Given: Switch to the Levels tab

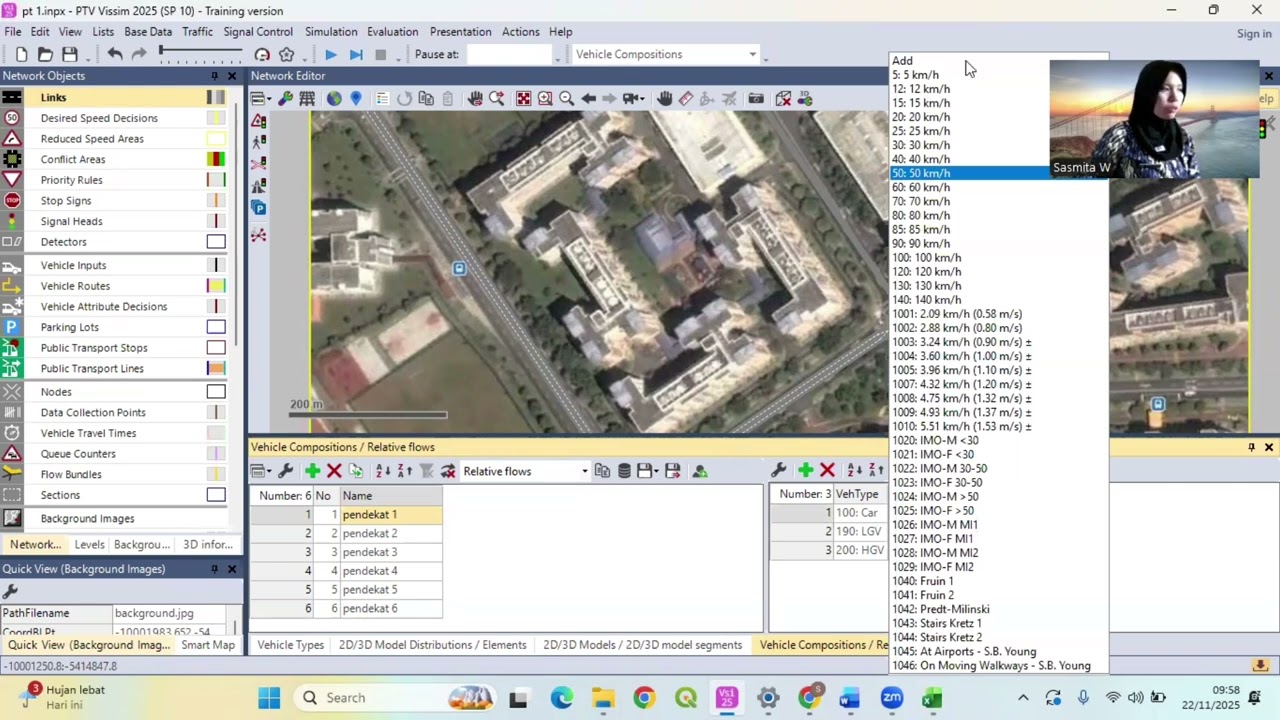Looking at the screenshot, I should point(89,545).
